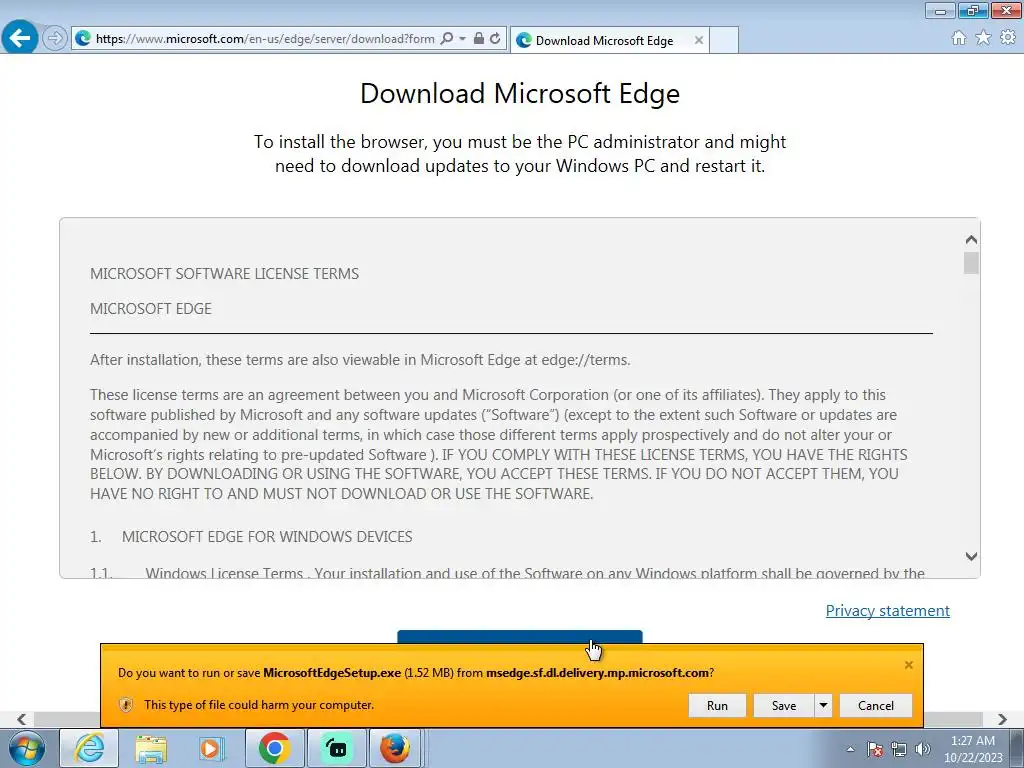Dismiss the download notification bar
This screenshot has height=768, width=1024.
(x=908, y=665)
